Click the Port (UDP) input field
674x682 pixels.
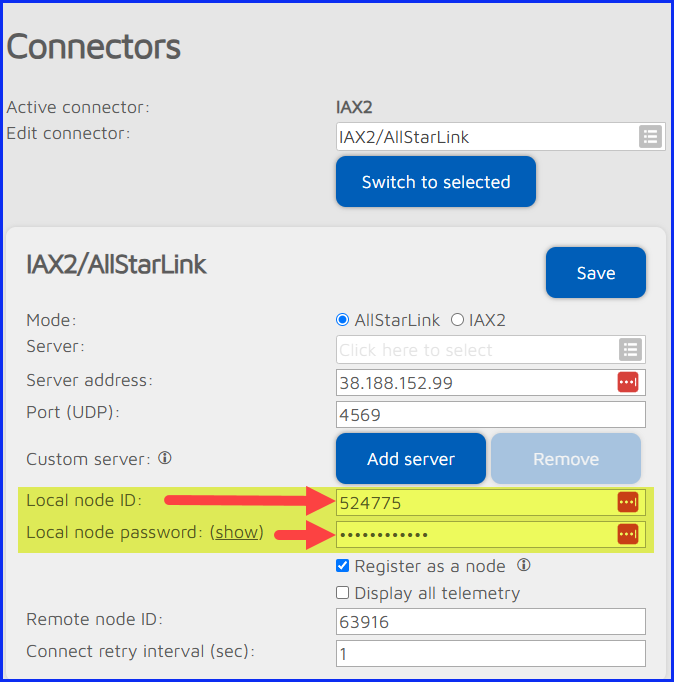[490, 414]
